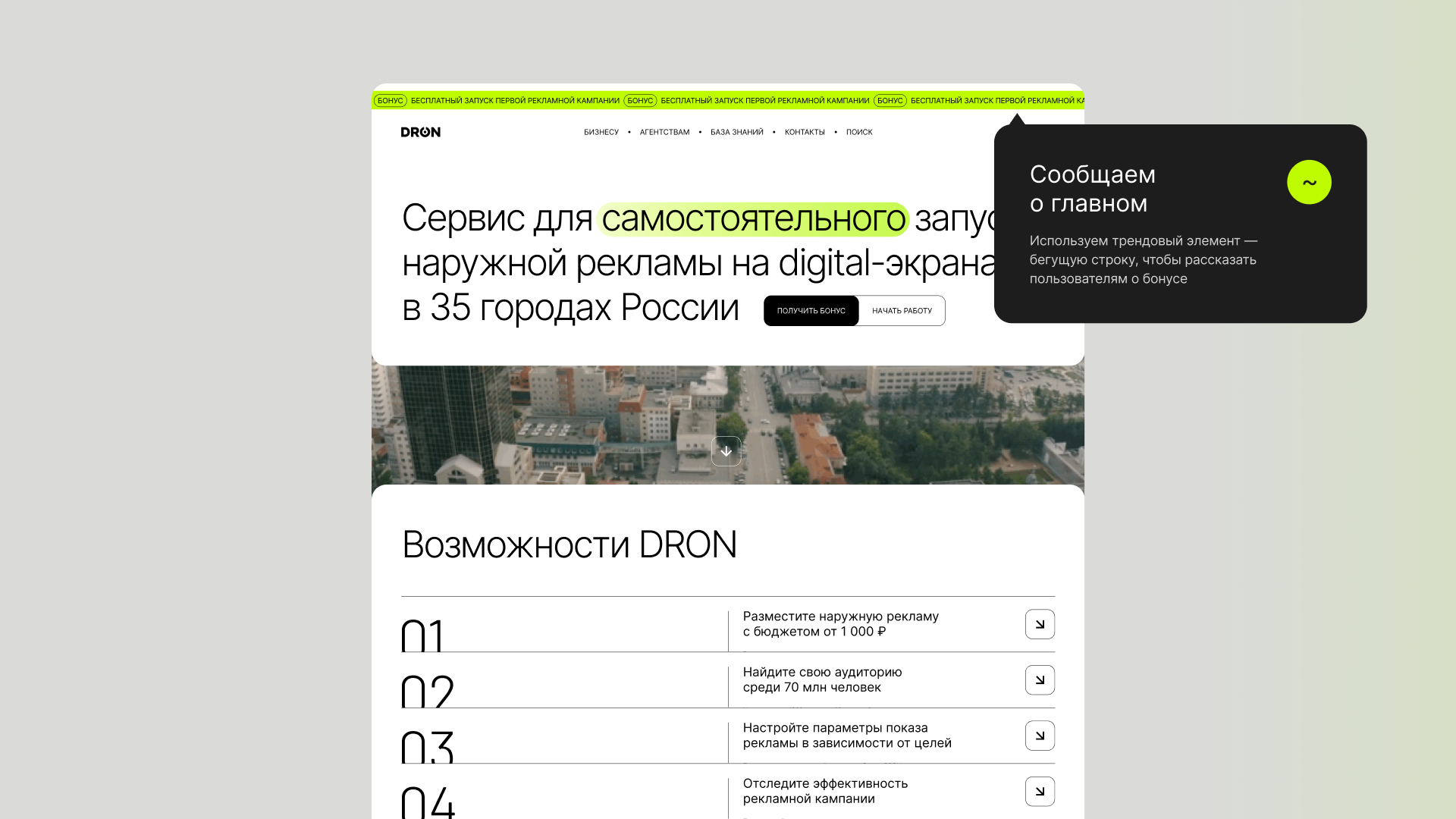This screenshot has width=1456, height=819.
Task: Click first БОНУС badge in ticker
Action: point(391,100)
